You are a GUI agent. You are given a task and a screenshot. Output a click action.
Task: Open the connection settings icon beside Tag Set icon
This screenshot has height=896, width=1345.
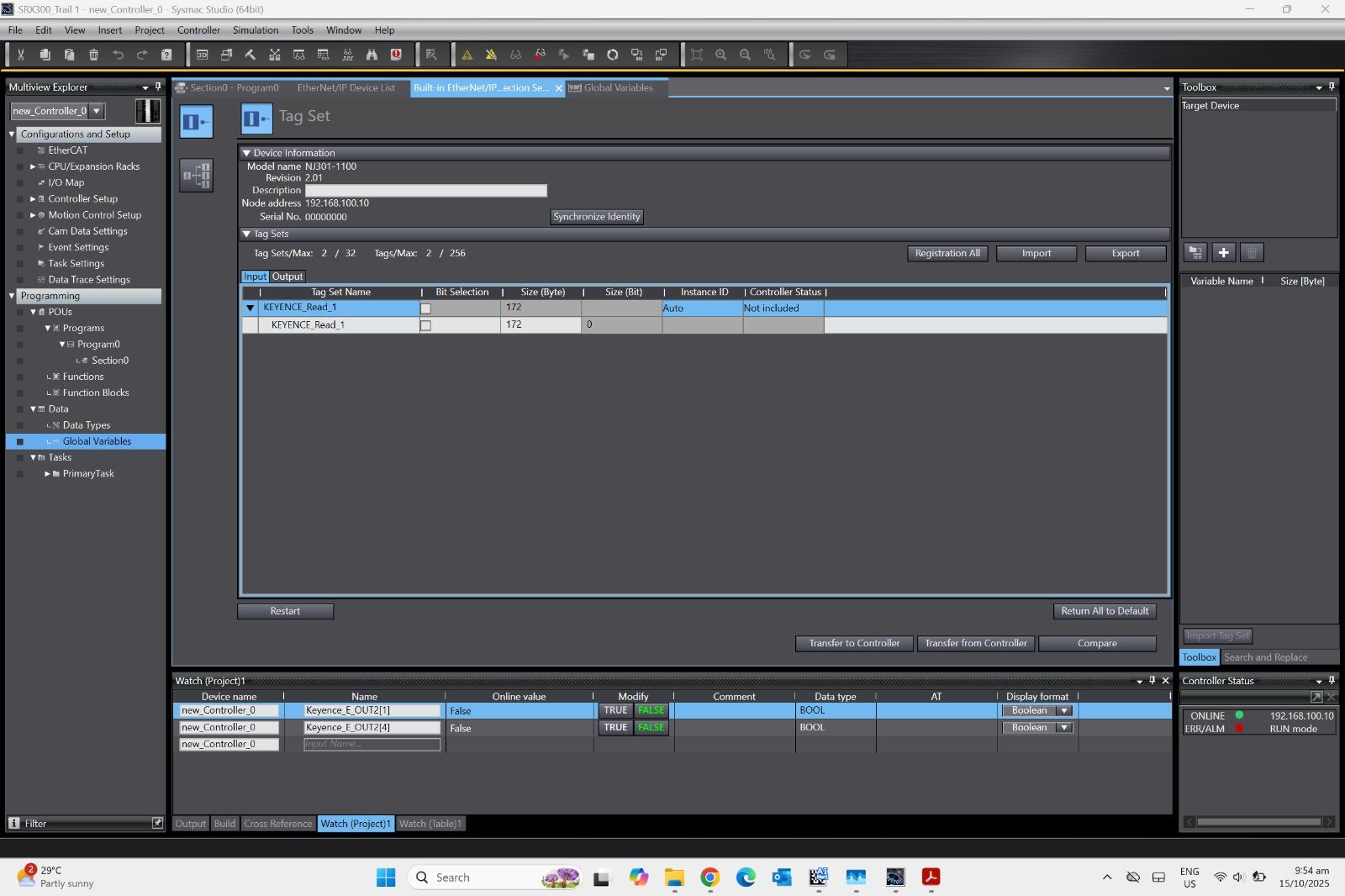(x=196, y=175)
